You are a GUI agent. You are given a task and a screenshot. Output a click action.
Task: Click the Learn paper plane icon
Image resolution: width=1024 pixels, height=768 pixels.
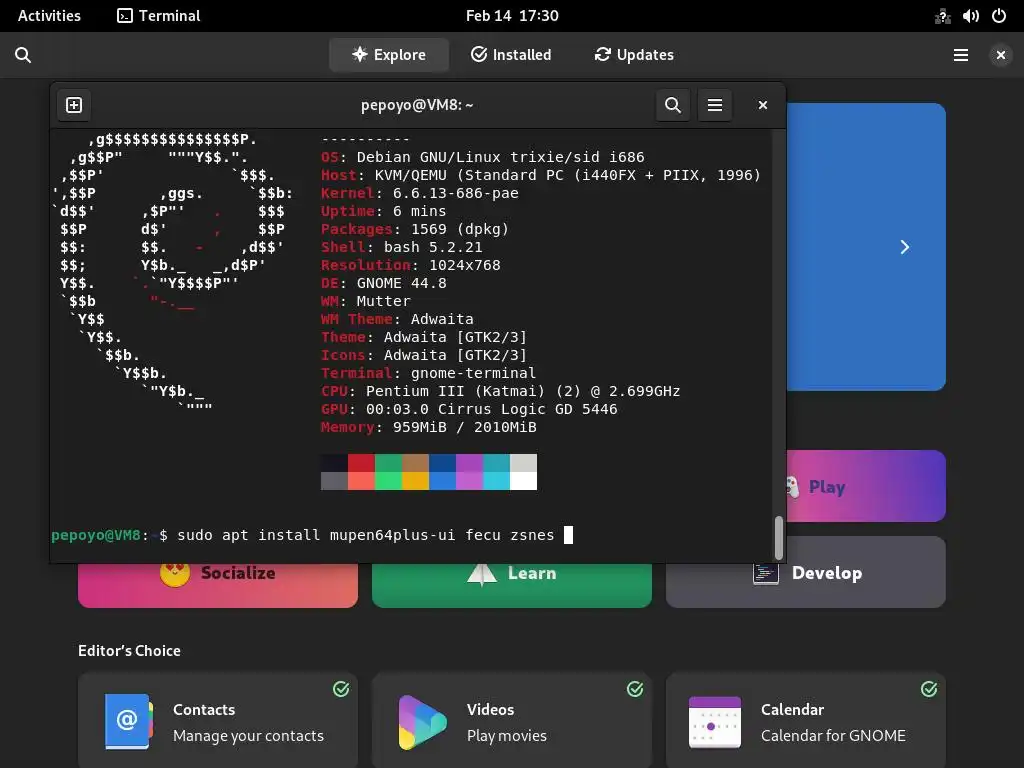pyautogui.click(x=482, y=575)
